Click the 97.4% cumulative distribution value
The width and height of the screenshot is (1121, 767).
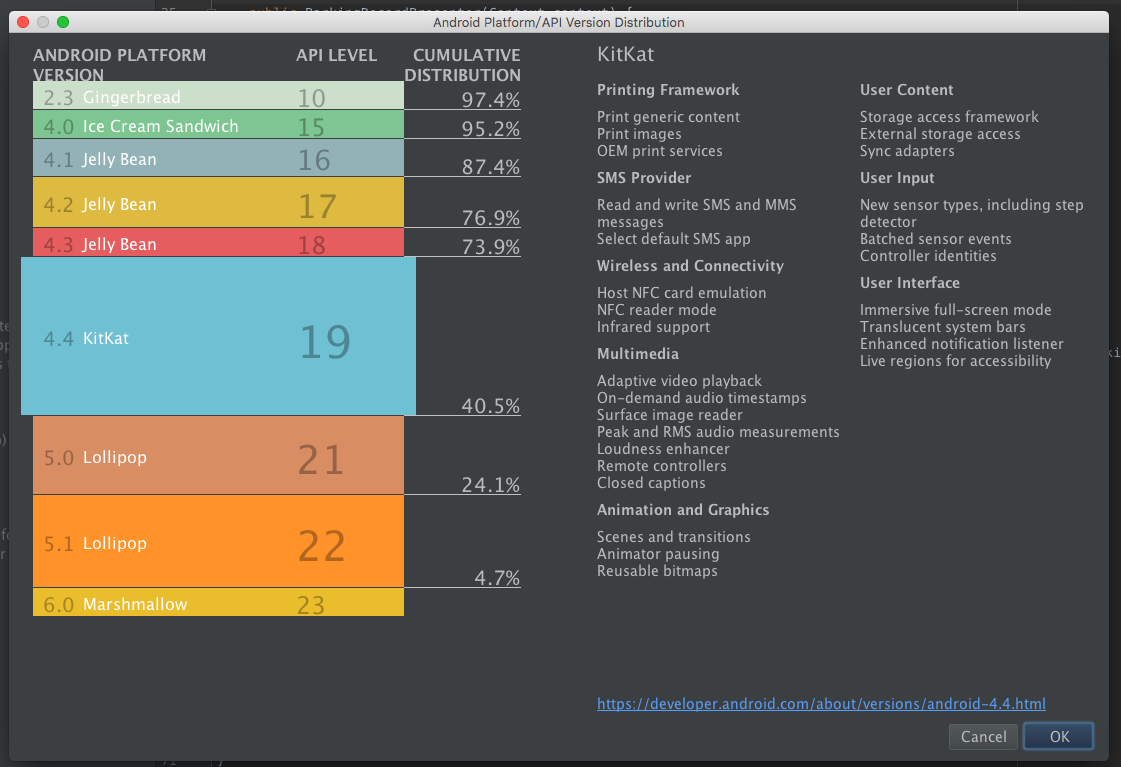pyautogui.click(x=490, y=100)
